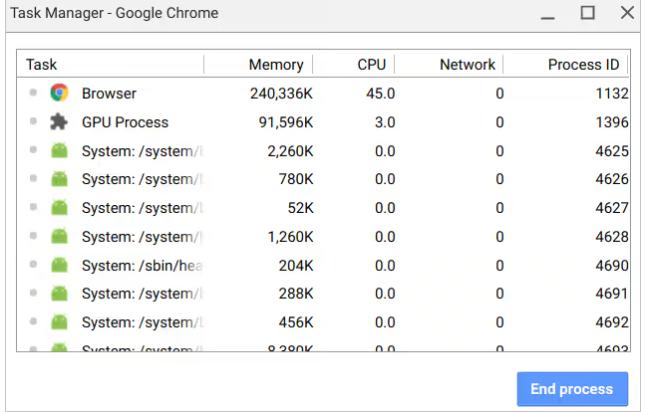655x412 pixels.
Task: Click process ID 4627
Action: pyautogui.click(x=612, y=208)
